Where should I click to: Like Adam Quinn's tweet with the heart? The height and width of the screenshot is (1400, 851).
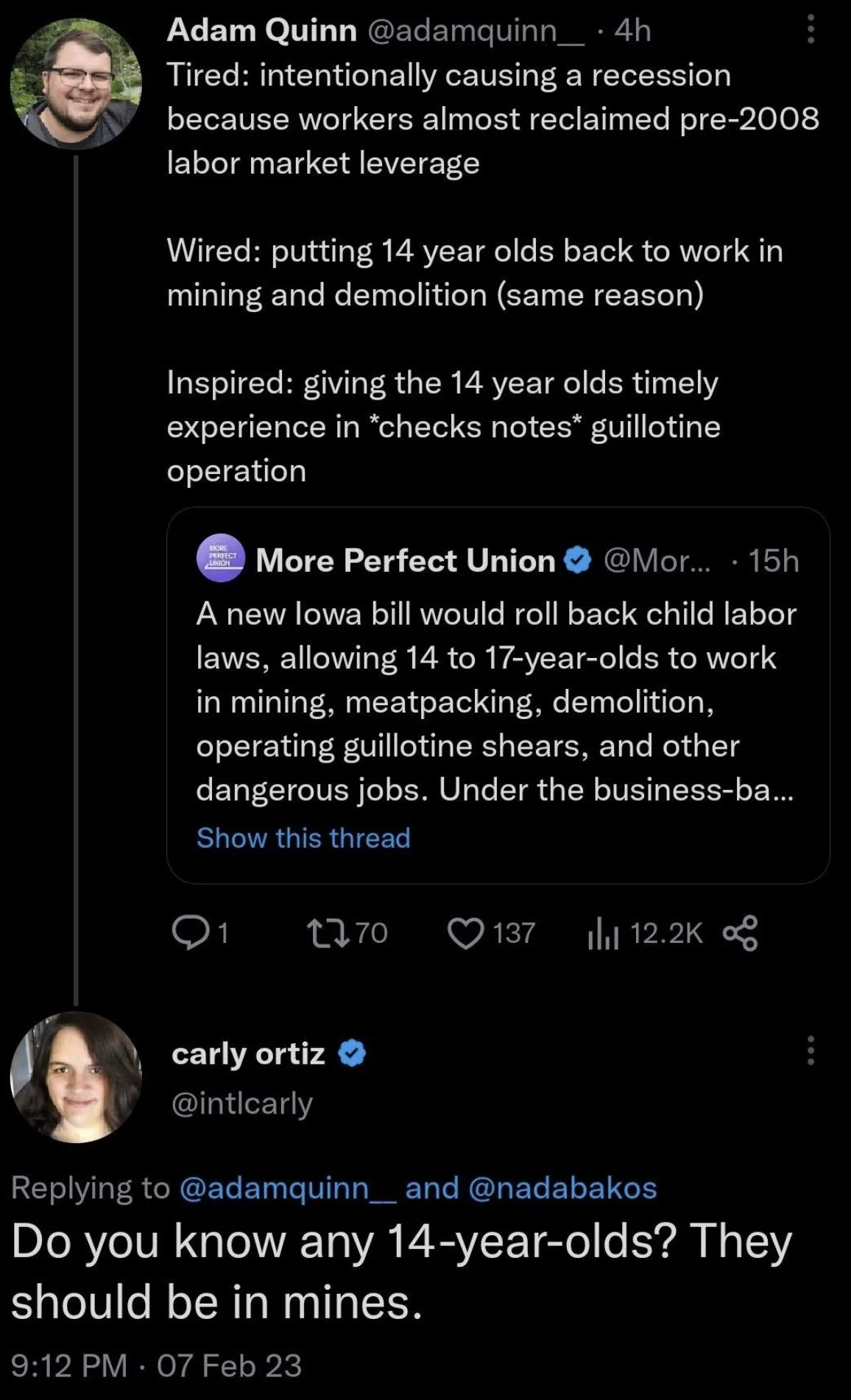pyautogui.click(x=465, y=933)
